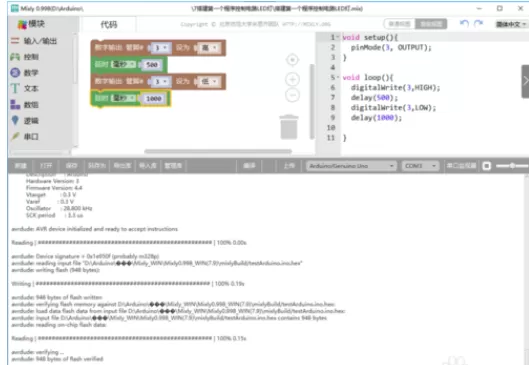Click the toolbar slider handle
Image resolution: width=529 pixels, height=365 pixels.
pyautogui.click(x=512, y=166)
